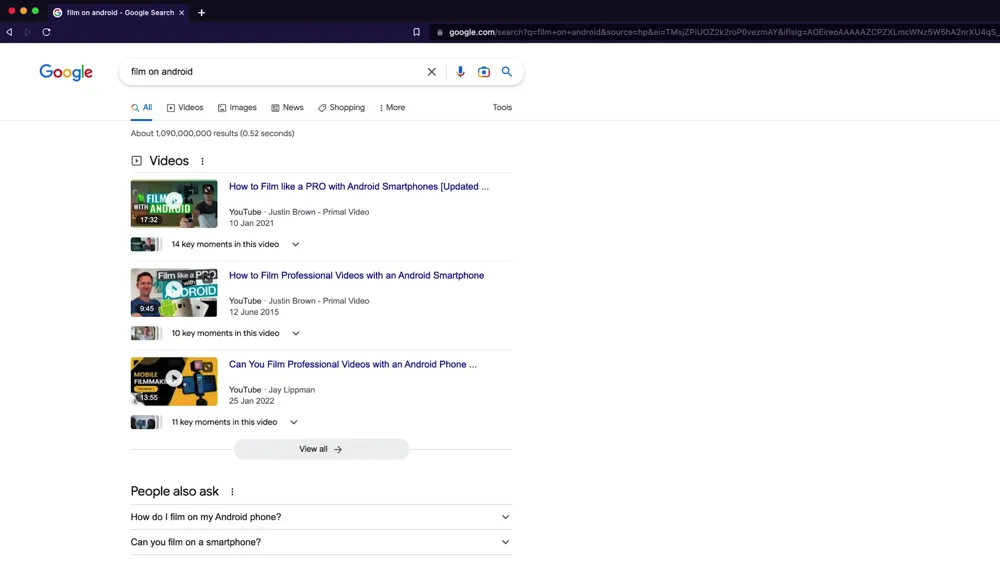
Task: Click the blue magnifier search button
Action: [507, 72]
